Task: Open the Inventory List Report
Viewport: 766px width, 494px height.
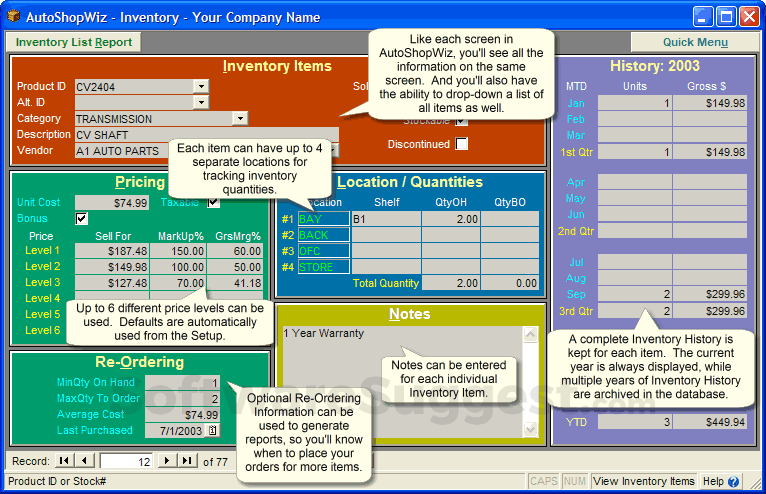Action: click(x=74, y=42)
